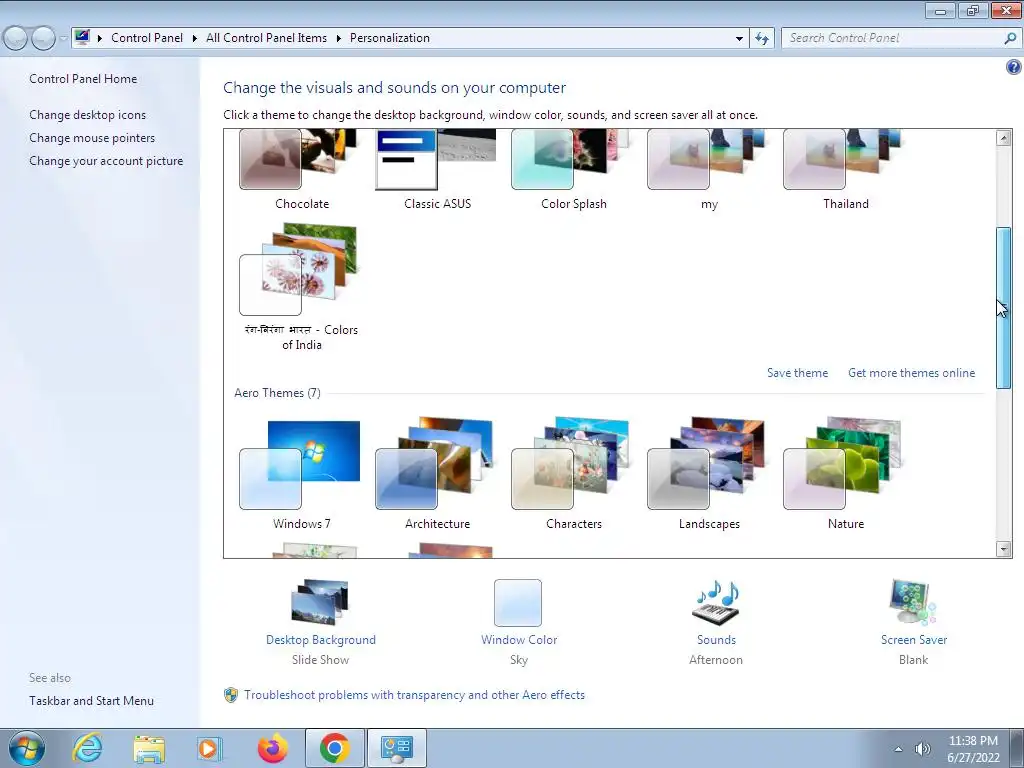Click the refresh button beside address bar
This screenshot has width=1024, height=768.
point(762,38)
